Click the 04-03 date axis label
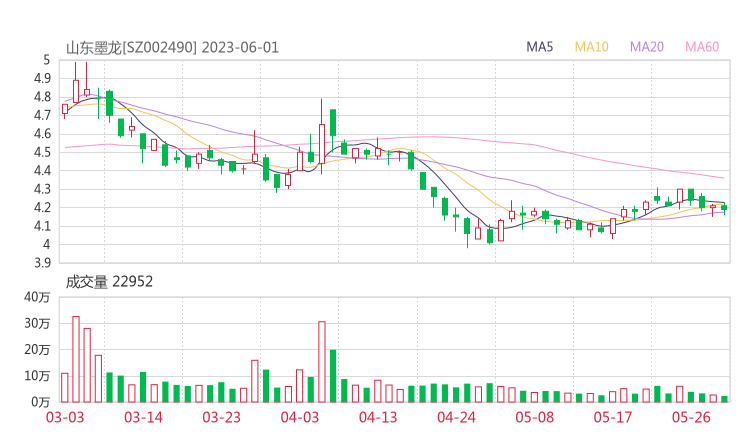This screenshot has width=740, height=440. pos(299,418)
